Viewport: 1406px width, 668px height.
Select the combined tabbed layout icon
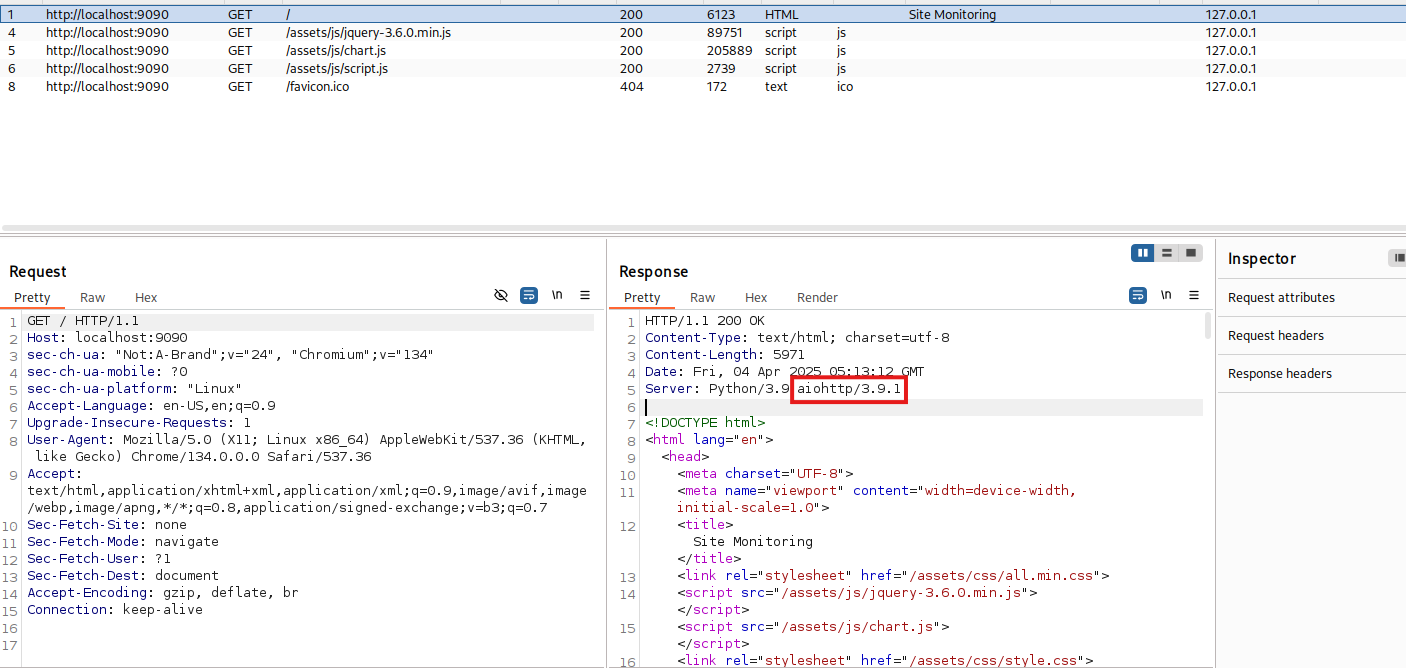click(1191, 254)
